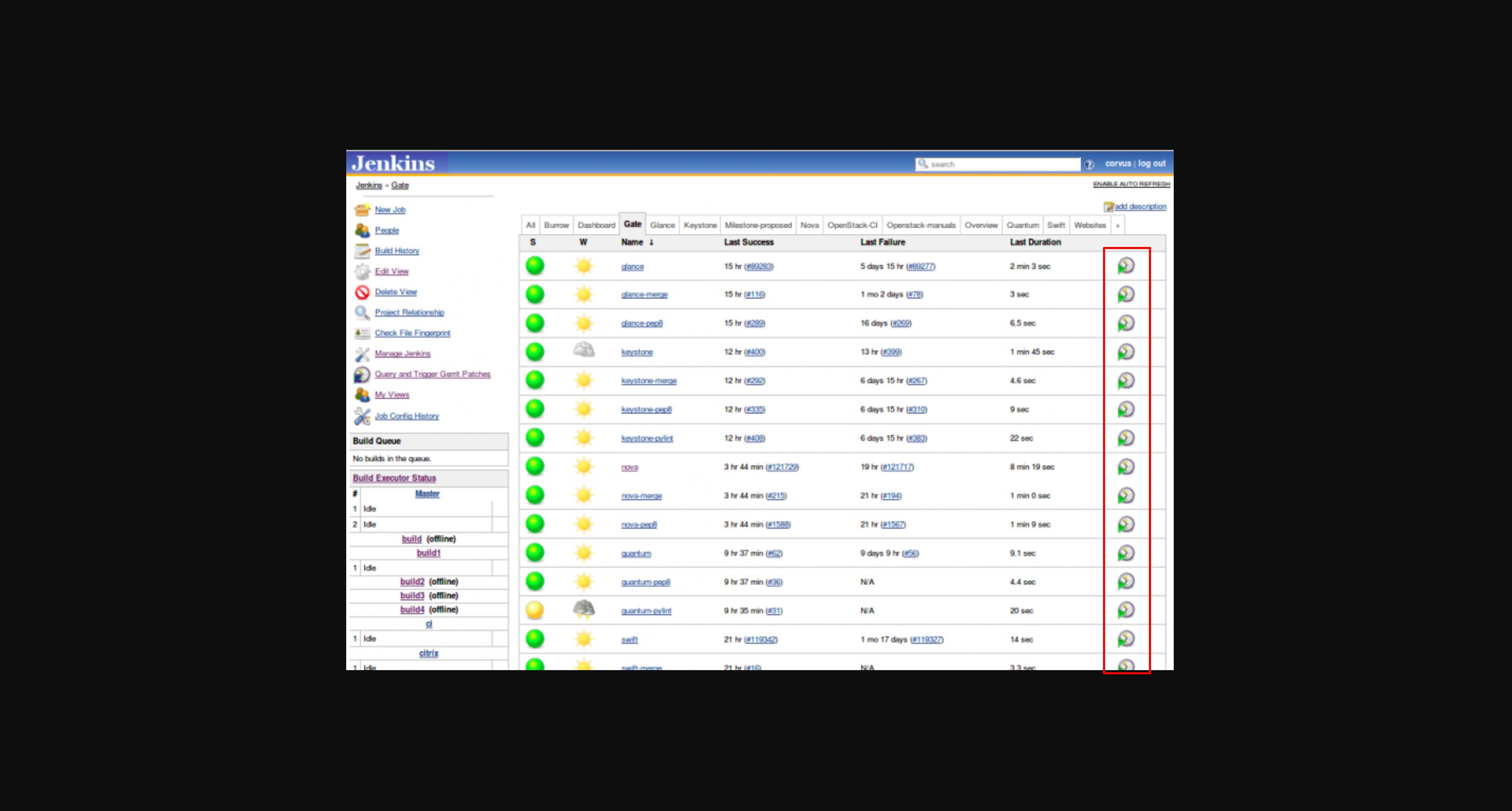
Task: Switch to the Burrow view tab
Action: [556, 225]
